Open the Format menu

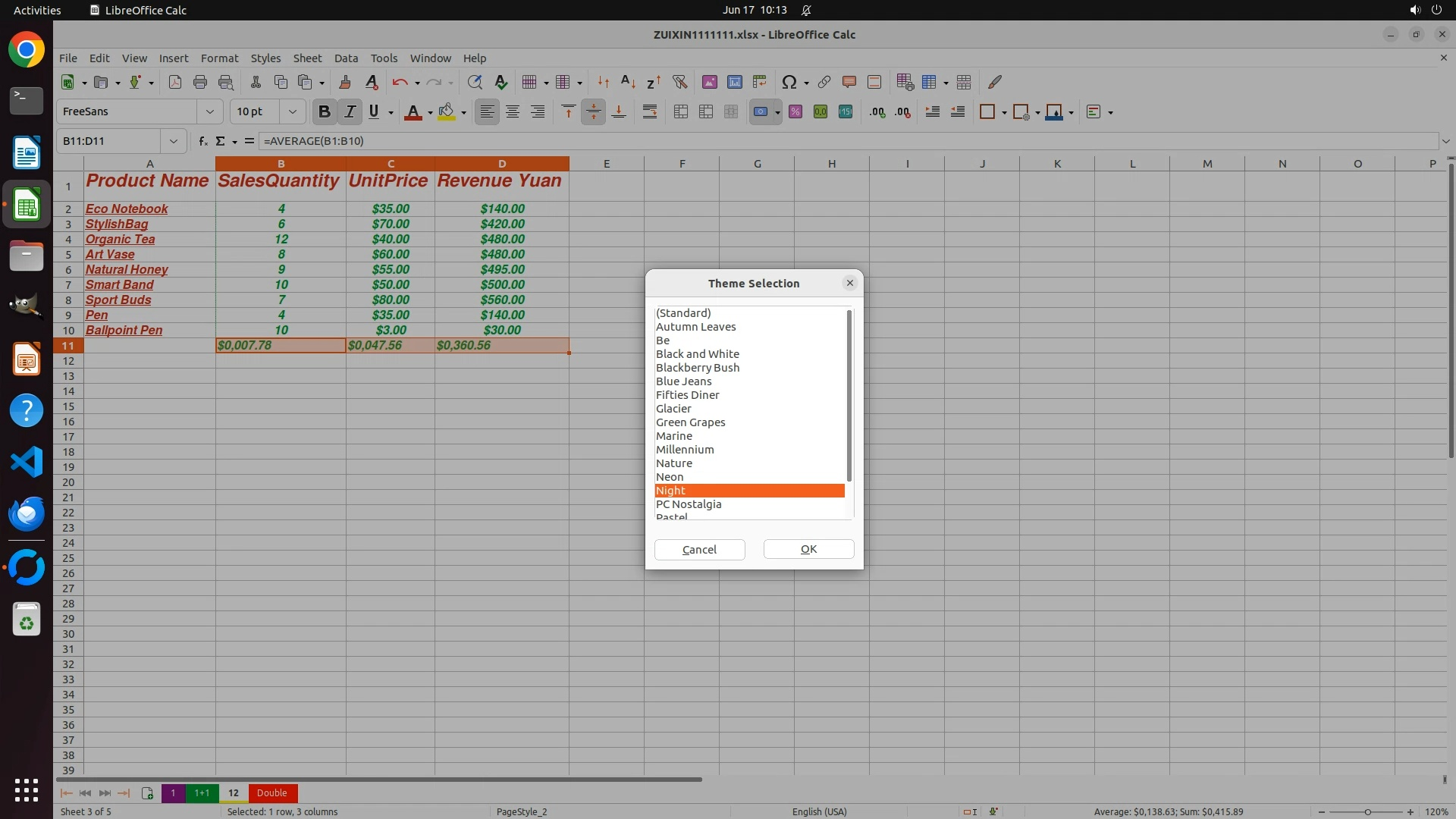coord(219,58)
